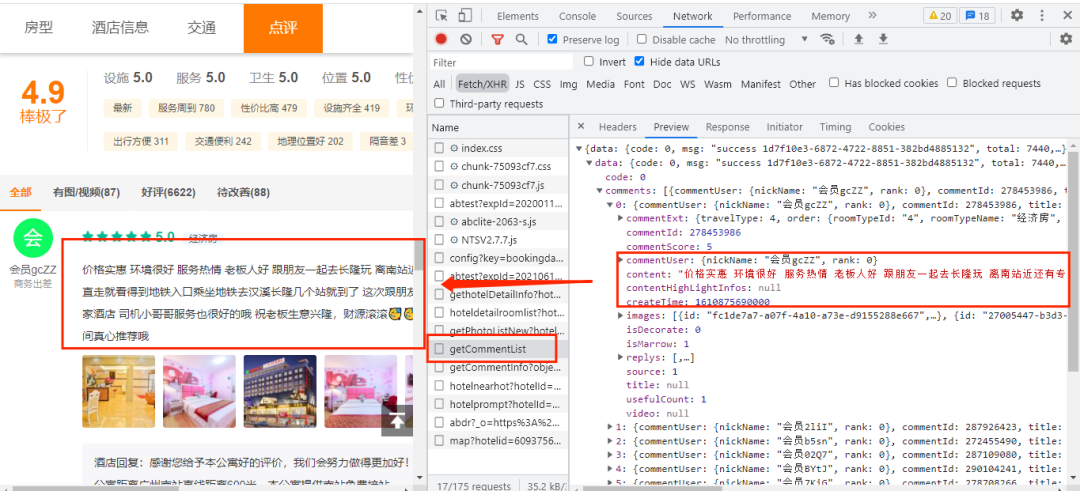Toggle Preserve log checkbox
Image resolution: width=1080 pixels, height=491 pixels.
(x=552, y=39)
